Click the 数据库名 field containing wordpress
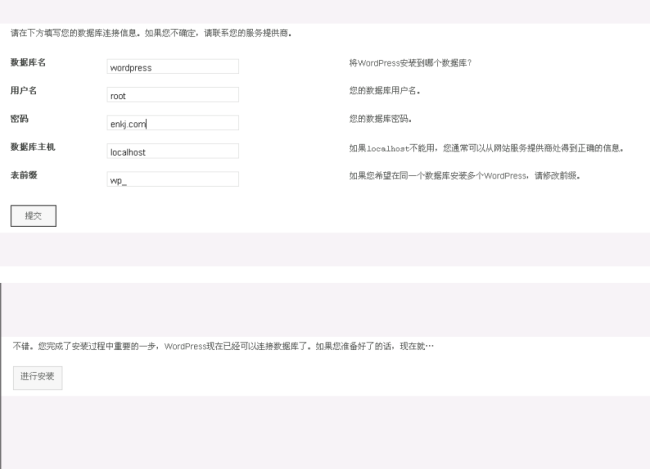Image resolution: width=650 pixels, height=469 pixels. [x=173, y=67]
